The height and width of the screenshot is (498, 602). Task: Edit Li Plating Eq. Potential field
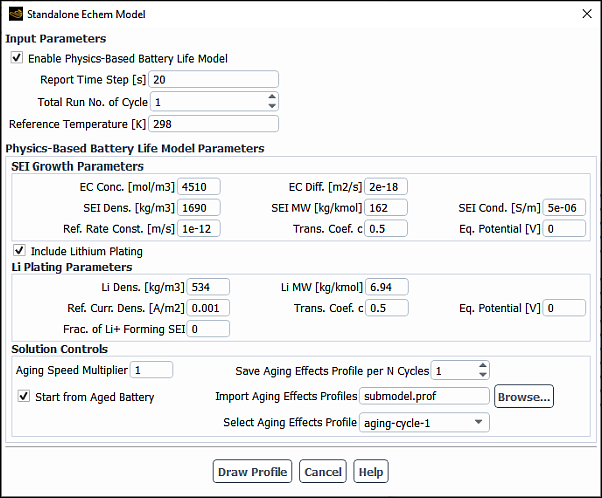tap(564, 308)
